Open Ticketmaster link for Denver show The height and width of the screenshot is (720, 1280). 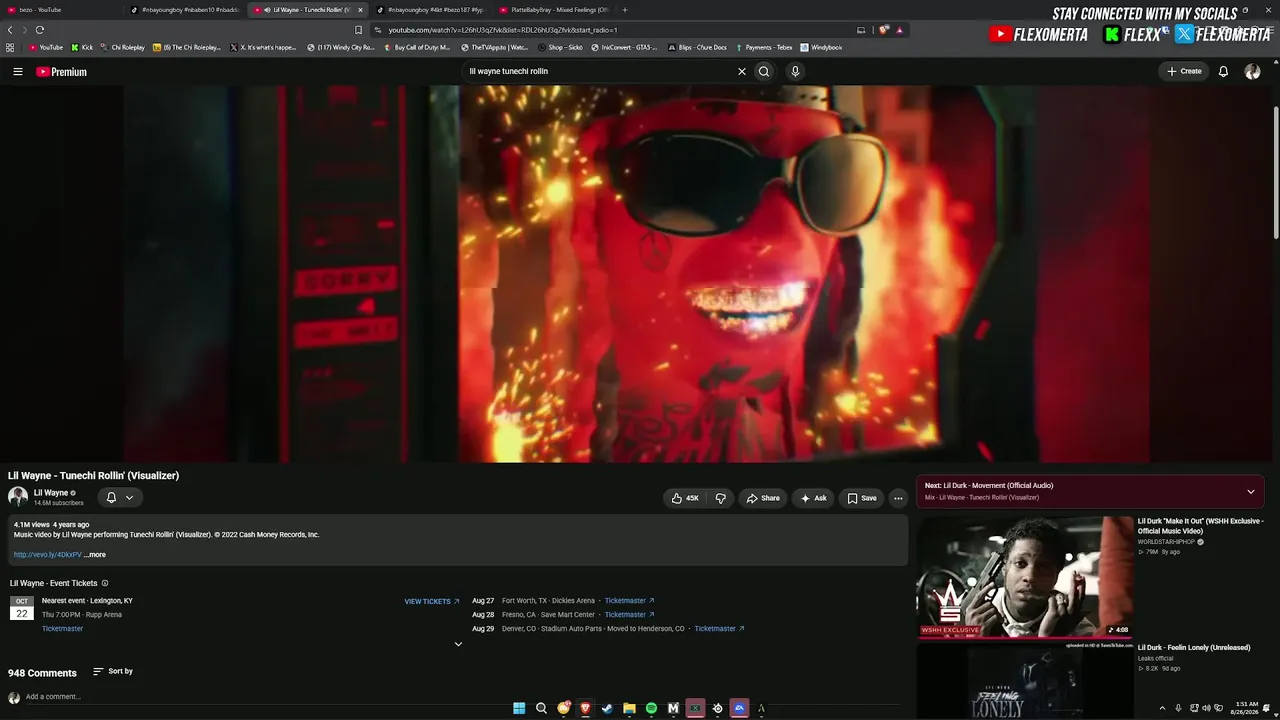[x=719, y=629]
